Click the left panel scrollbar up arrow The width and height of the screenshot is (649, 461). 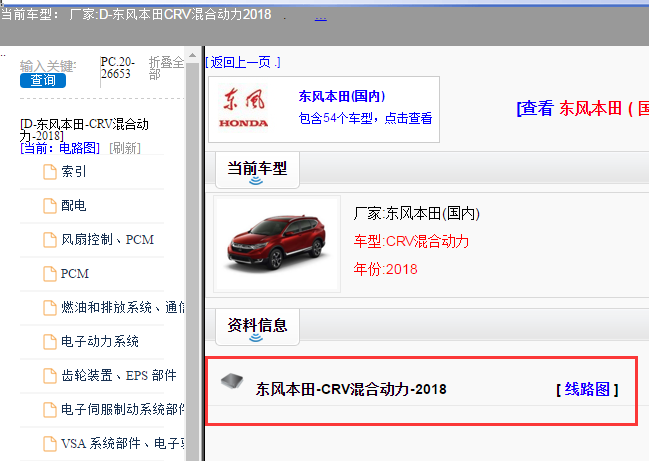[x=192, y=55]
